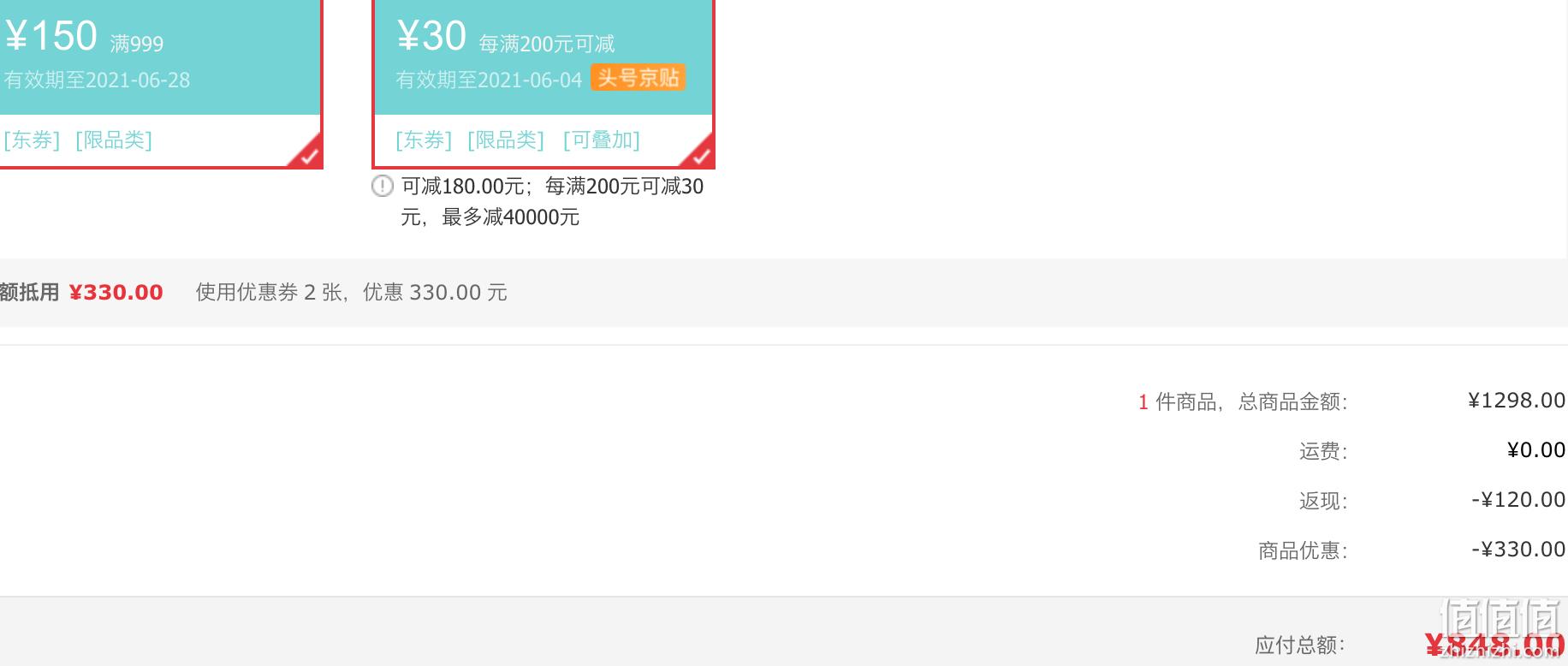Click the [限品类] tag on ¥150 coupon
1568x666 pixels.
tap(114, 140)
